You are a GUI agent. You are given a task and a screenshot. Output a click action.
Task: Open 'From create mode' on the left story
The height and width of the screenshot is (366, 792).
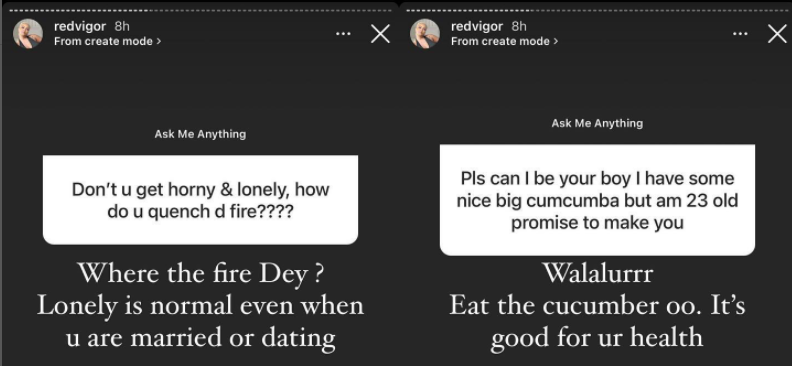(108, 41)
